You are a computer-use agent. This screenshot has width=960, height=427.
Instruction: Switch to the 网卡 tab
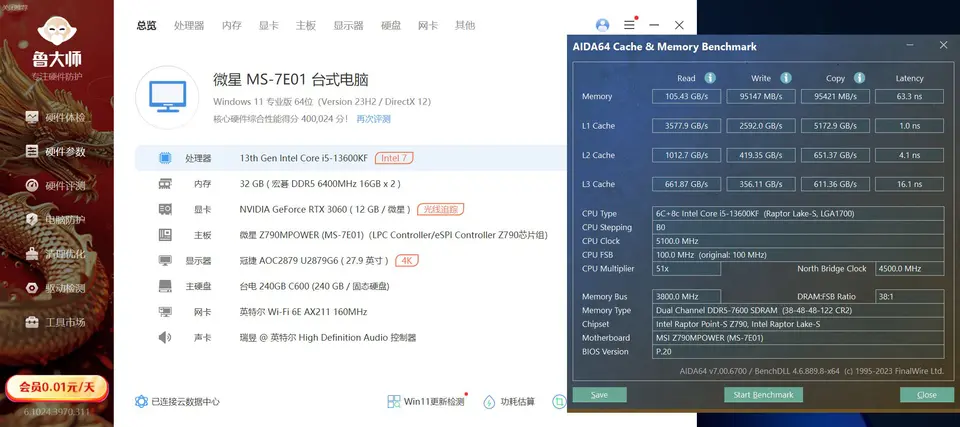pyautogui.click(x=428, y=25)
